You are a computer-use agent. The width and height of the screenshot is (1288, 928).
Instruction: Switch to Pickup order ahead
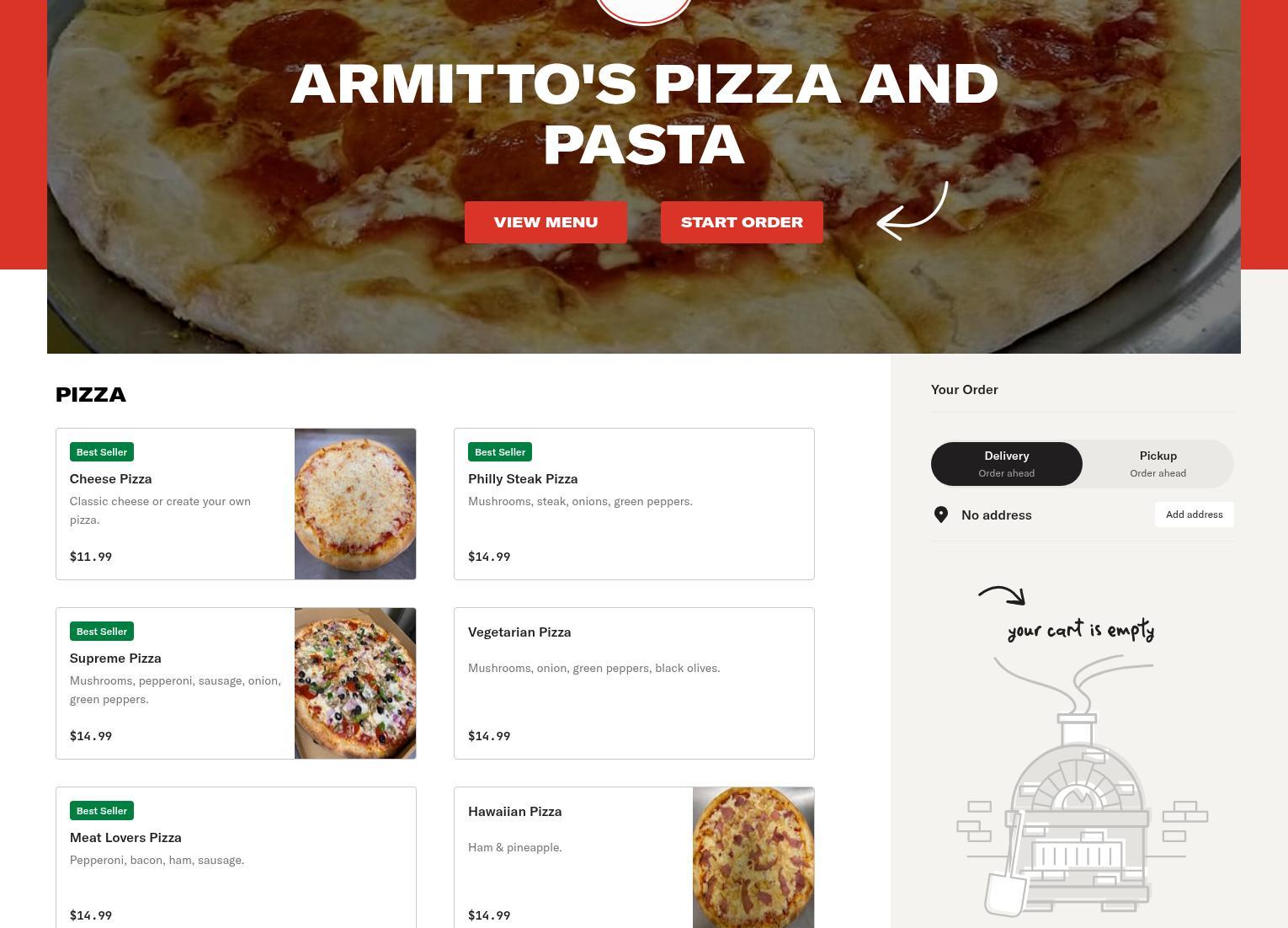(1158, 464)
